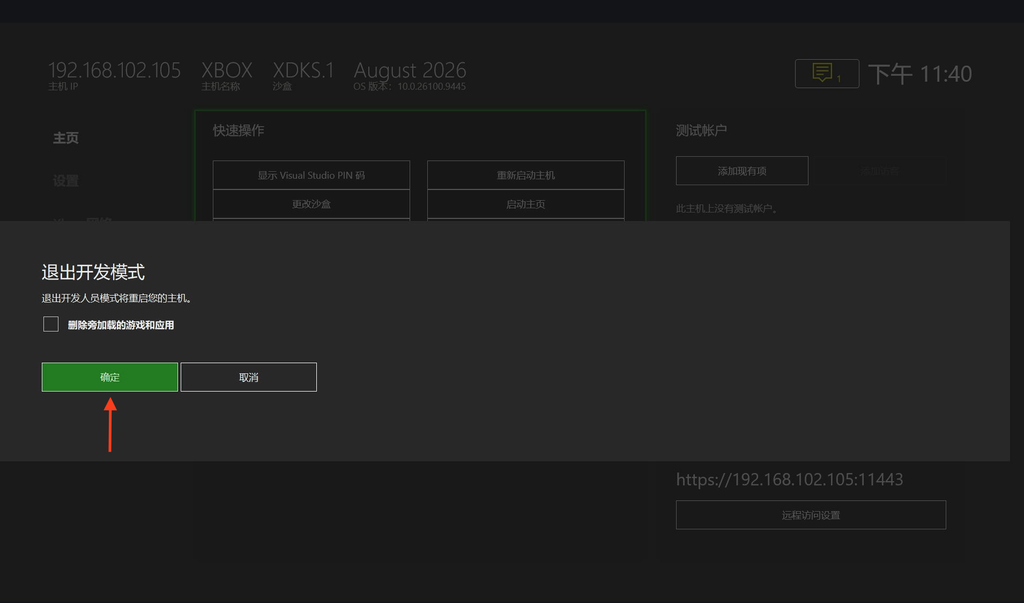Select 设置 in the sidebar
Viewport: 1024px width, 603px height.
coord(65,181)
